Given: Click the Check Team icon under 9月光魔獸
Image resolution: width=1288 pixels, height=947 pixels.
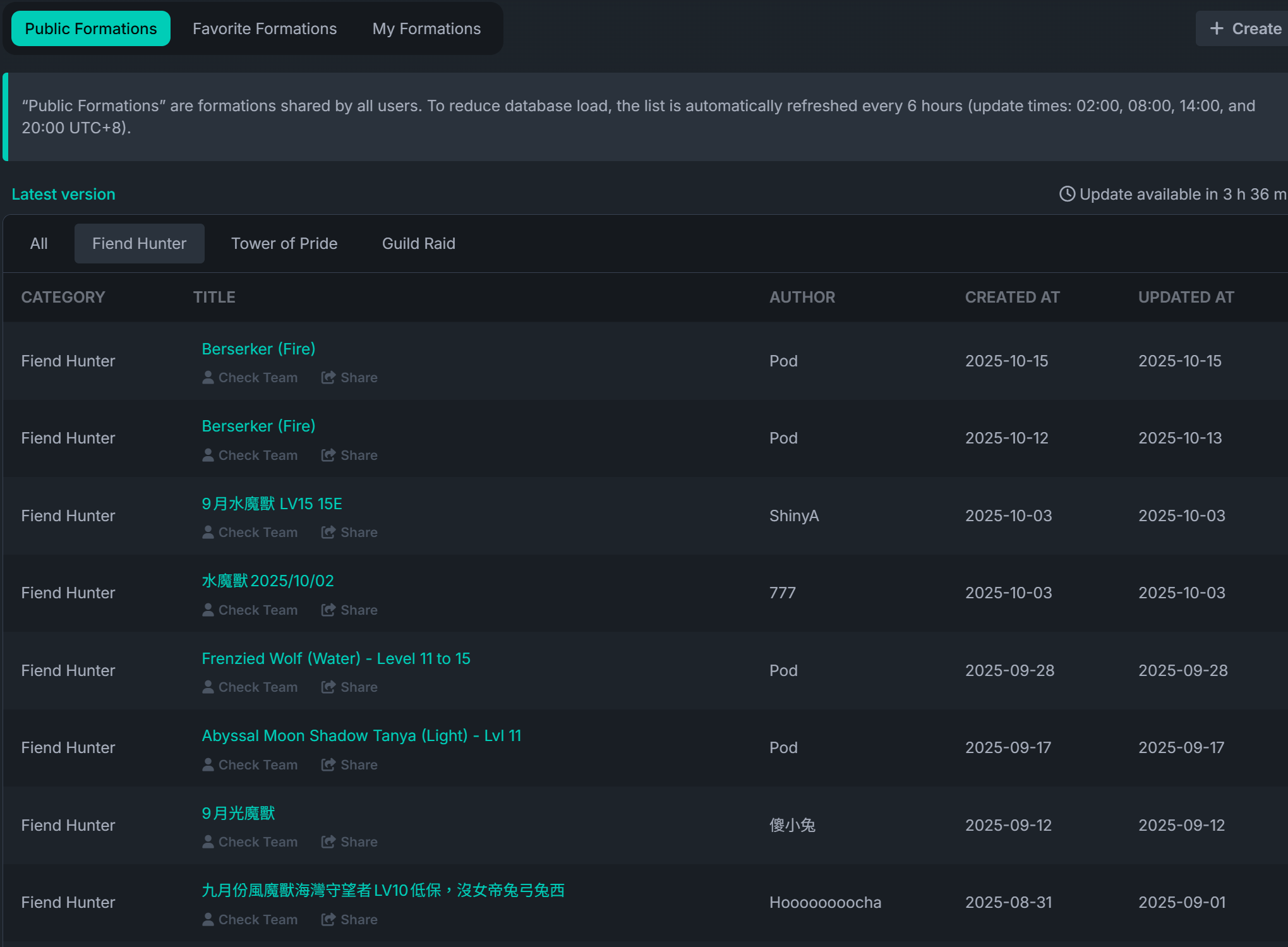Looking at the screenshot, I should pos(208,841).
